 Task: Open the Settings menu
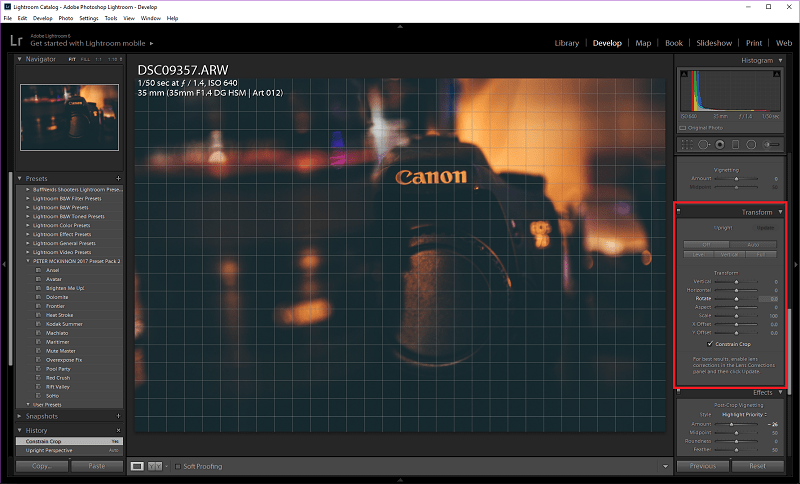click(89, 18)
